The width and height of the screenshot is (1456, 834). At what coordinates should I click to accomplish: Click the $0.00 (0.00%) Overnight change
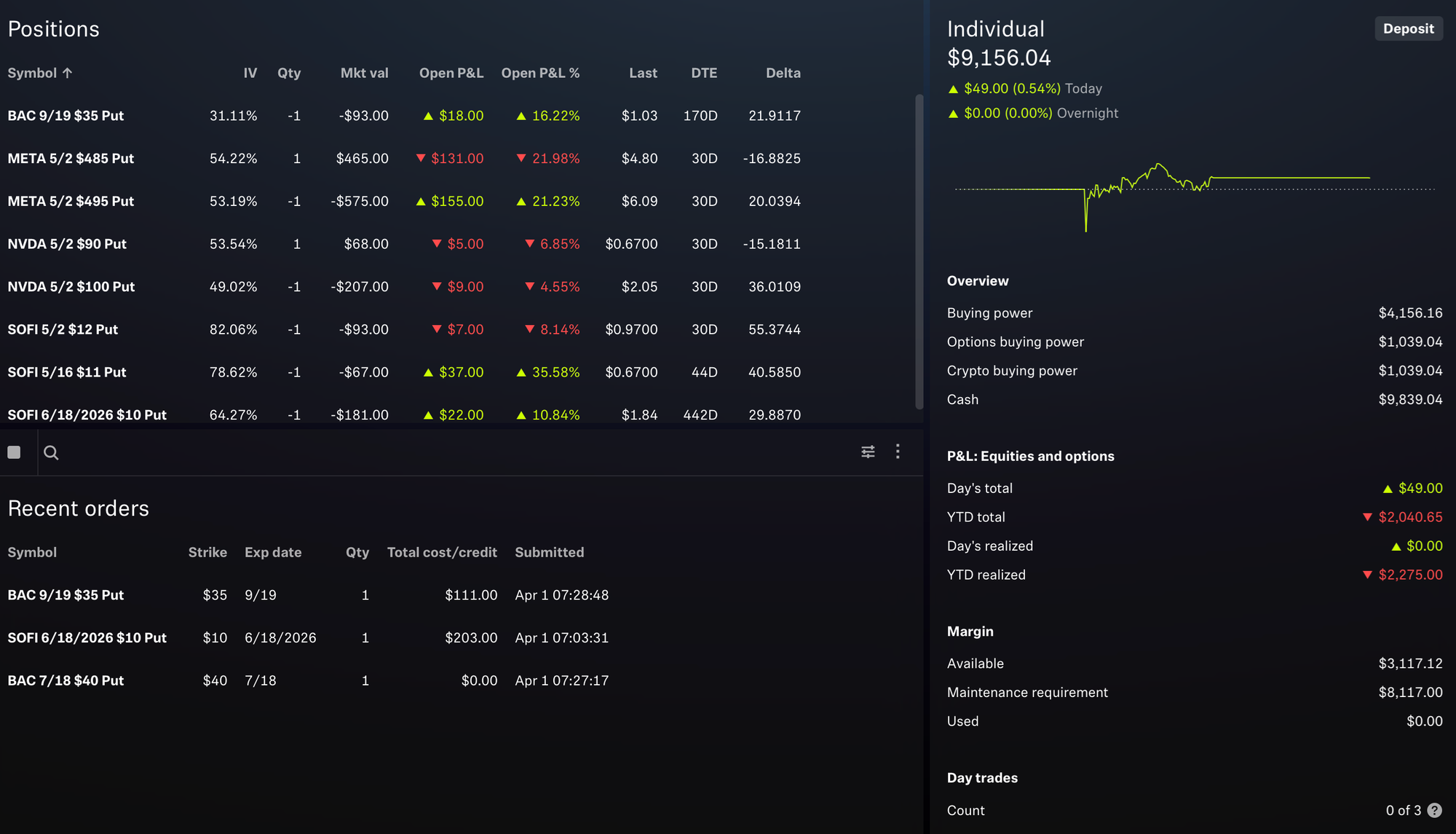click(1033, 114)
